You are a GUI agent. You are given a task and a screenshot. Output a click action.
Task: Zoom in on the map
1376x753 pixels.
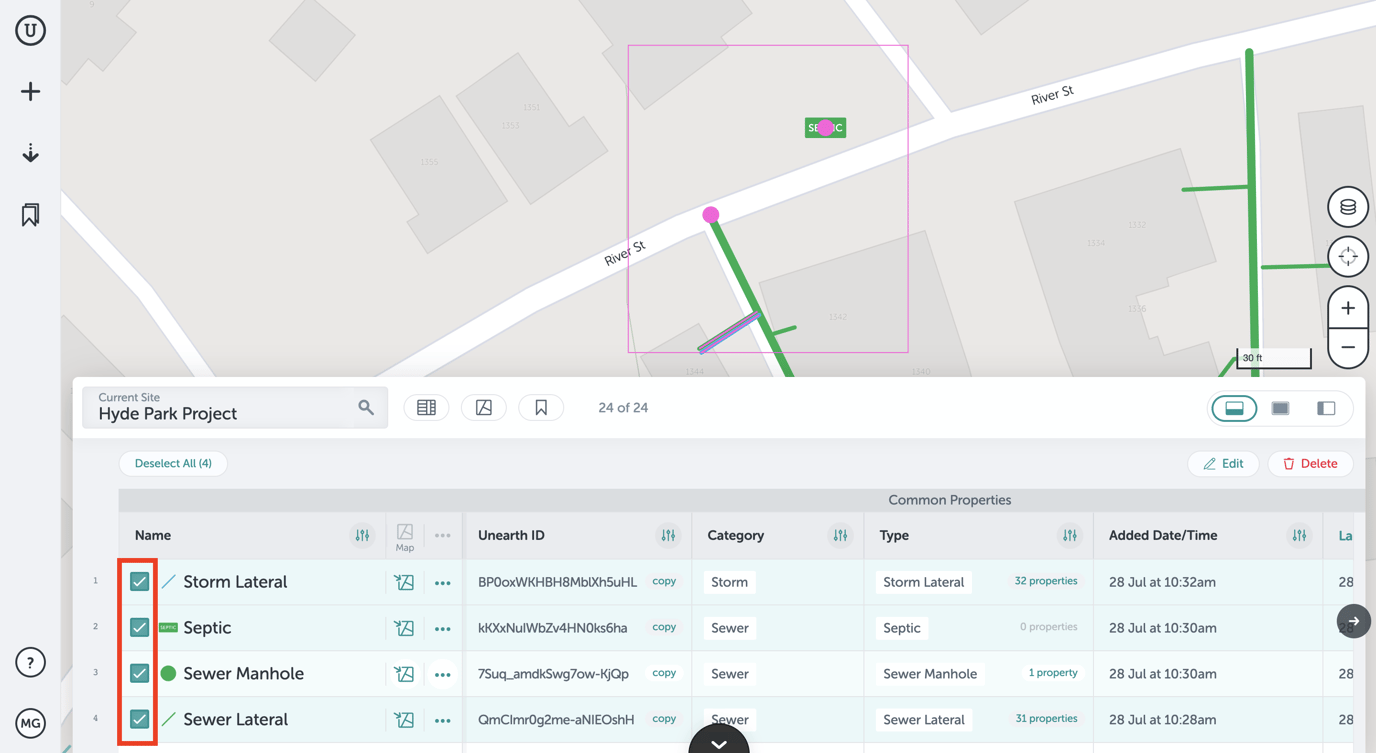click(1347, 308)
